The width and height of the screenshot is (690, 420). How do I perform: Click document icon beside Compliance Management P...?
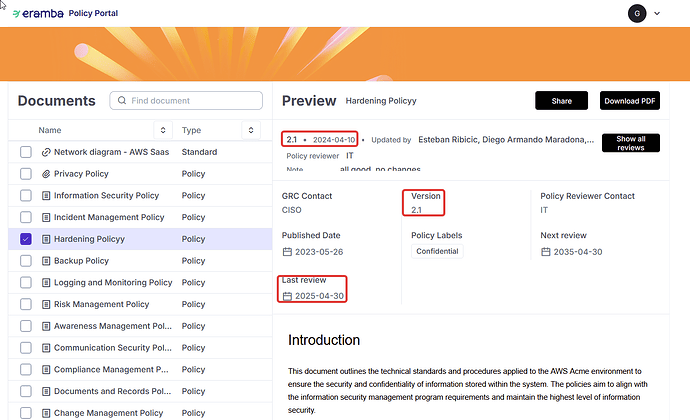[46, 370]
